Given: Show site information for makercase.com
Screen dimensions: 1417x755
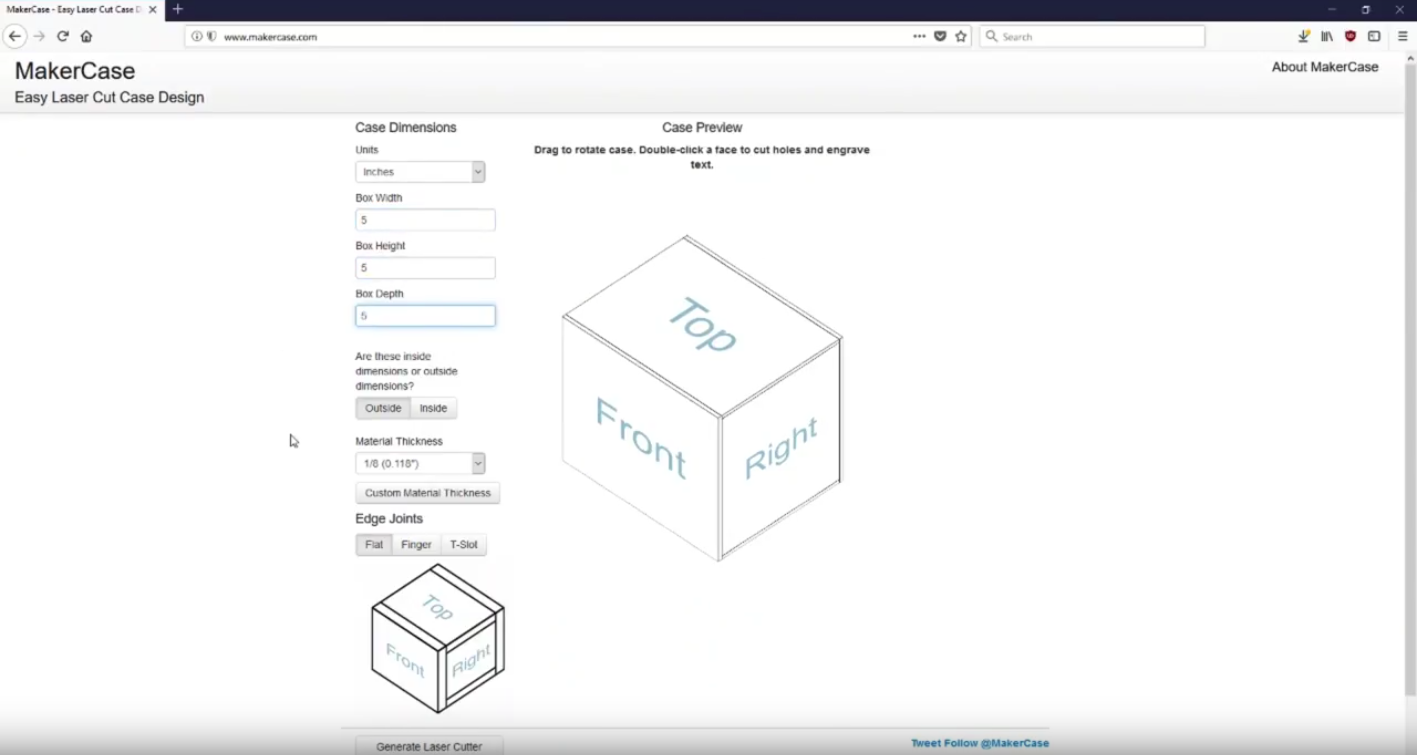Looking at the screenshot, I should pyautogui.click(x=196, y=36).
